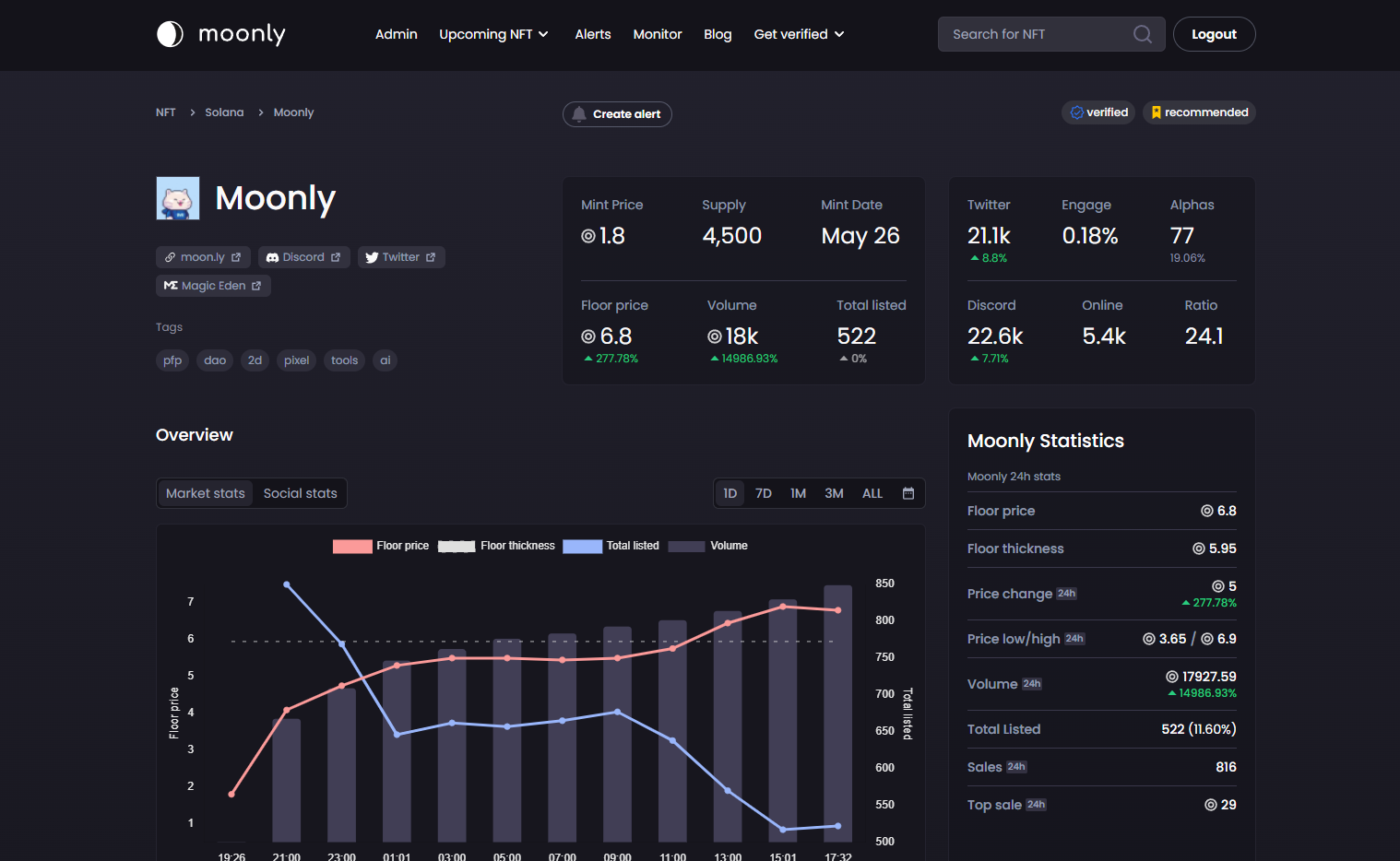Toggle Volume legend series
Screen dimensions: 1400x861
tap(708, 546)
